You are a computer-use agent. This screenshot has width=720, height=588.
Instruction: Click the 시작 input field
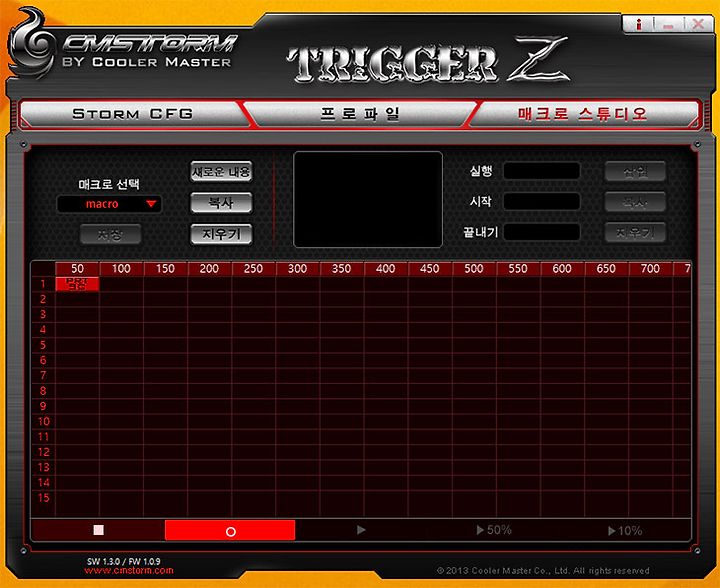pos(542,201)
